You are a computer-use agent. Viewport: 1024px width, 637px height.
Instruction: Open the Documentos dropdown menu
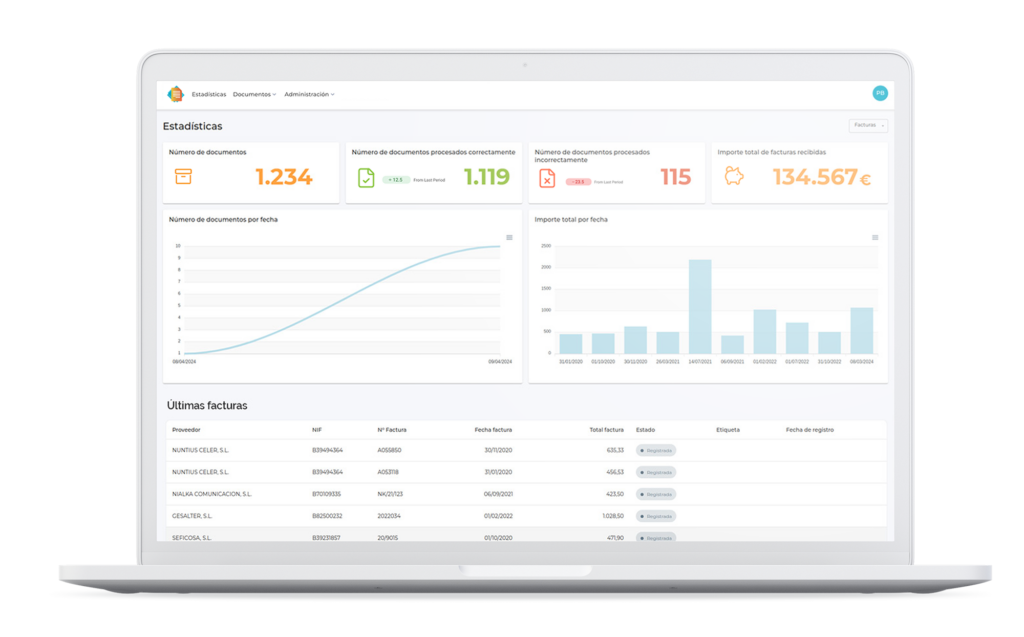point(254,95)
